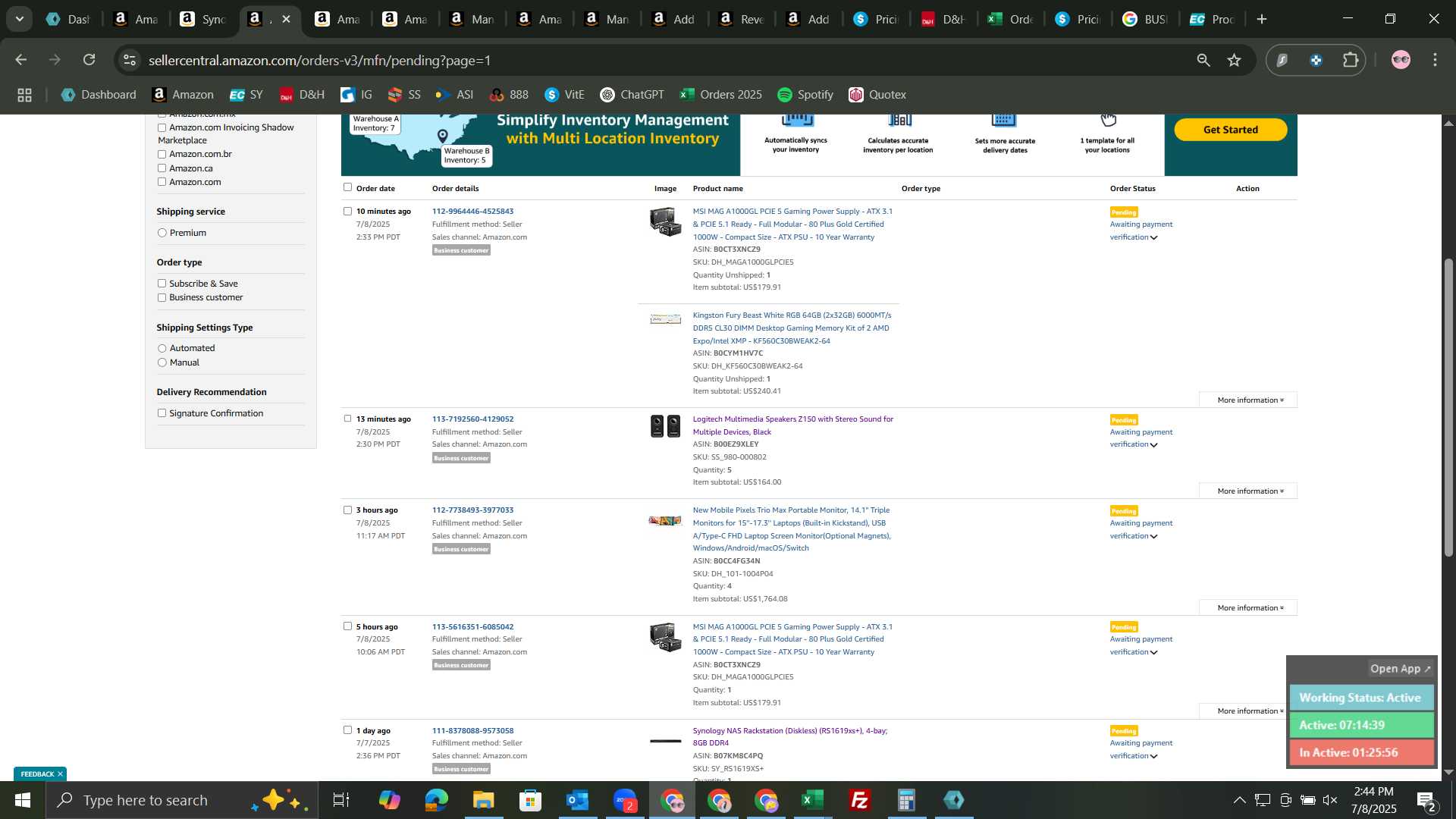
Task: Switch to the Reve browser tab
Action: 742,19
